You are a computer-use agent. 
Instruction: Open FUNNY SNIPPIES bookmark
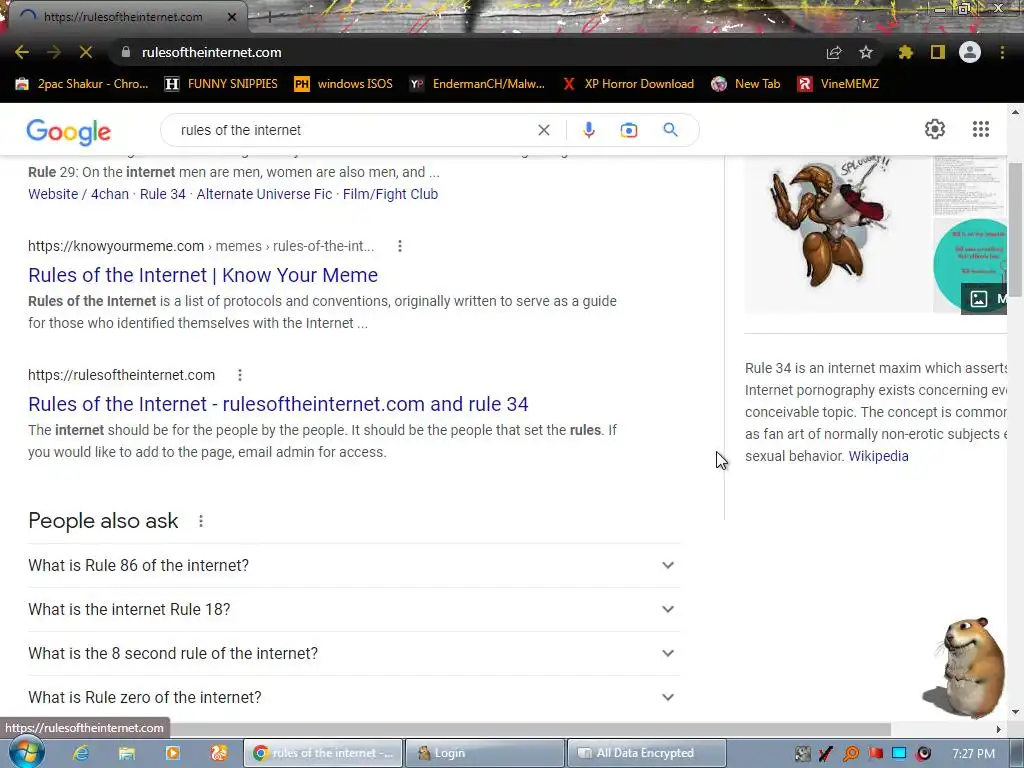(x=221, y=84)
